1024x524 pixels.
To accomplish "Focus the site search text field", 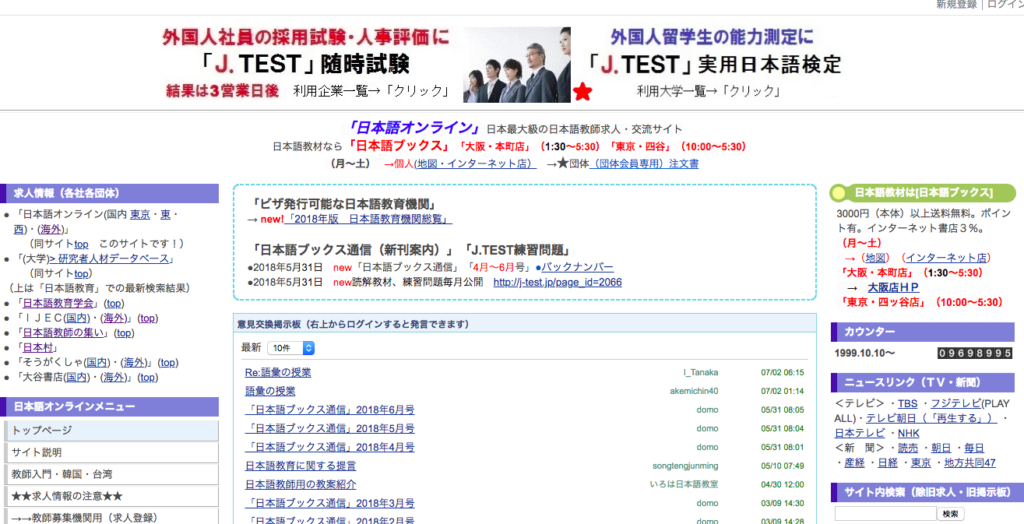I will pyautogui.click(x=885, y=514).
